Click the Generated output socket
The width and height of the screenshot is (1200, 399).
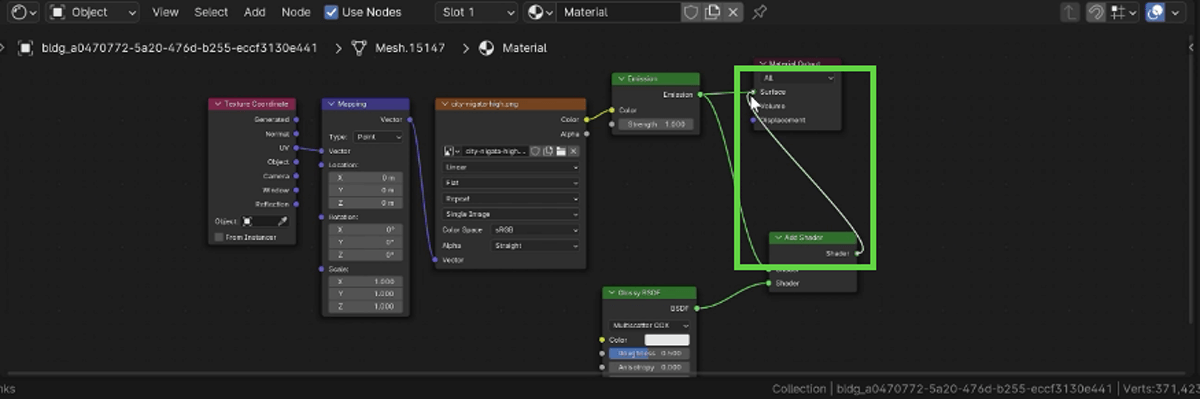(296, 119)
